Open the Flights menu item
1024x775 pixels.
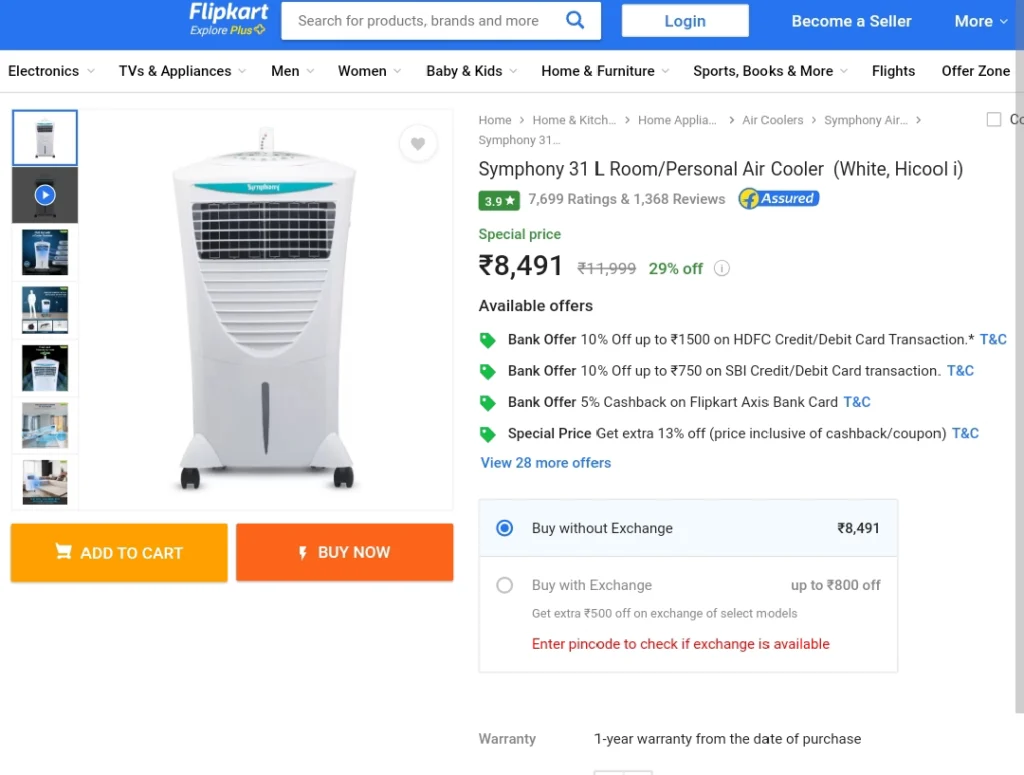[x=893, y=71]
